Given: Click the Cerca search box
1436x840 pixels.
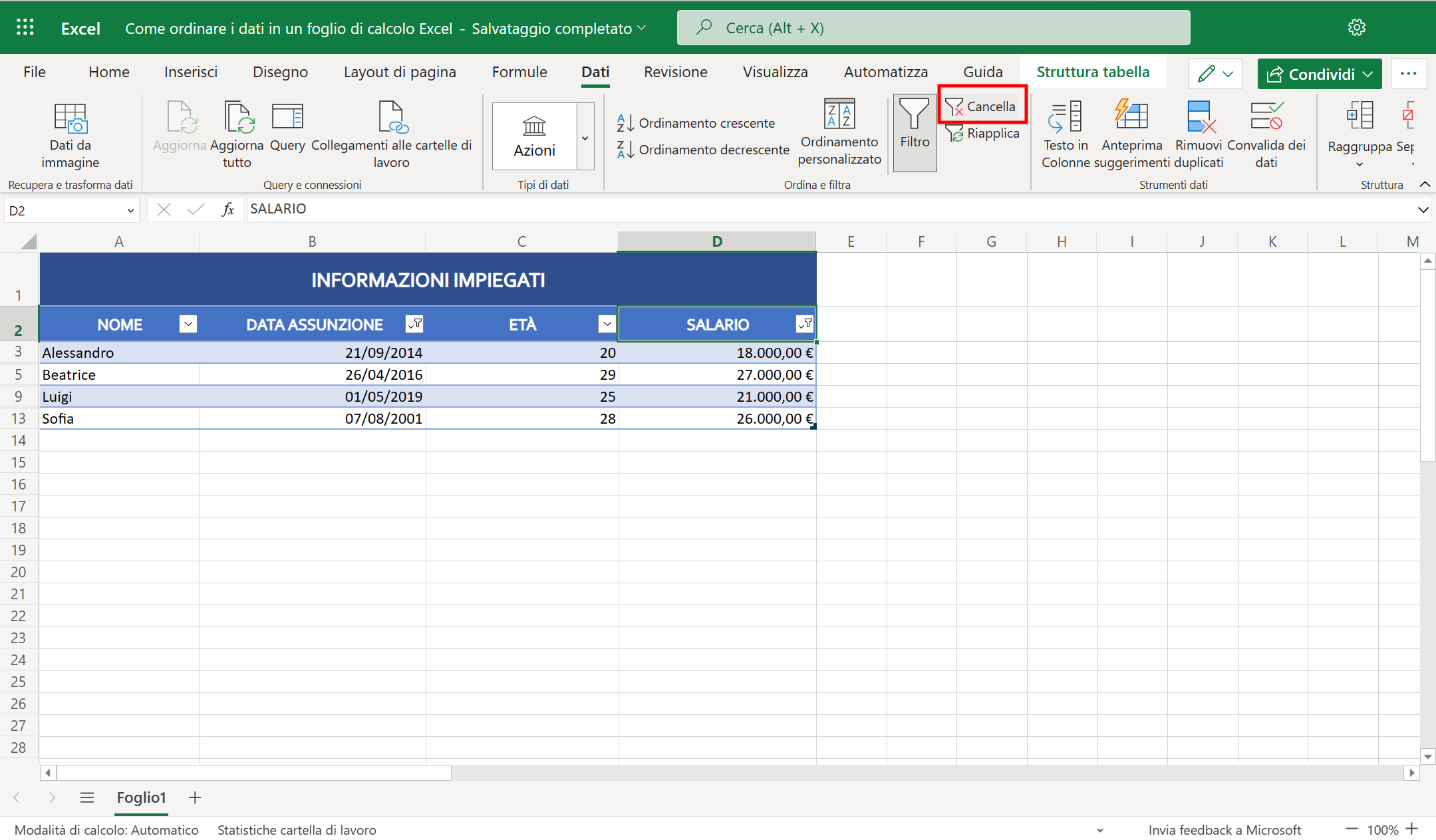Looking at the screenshot, I should click(x=933, y=28).
